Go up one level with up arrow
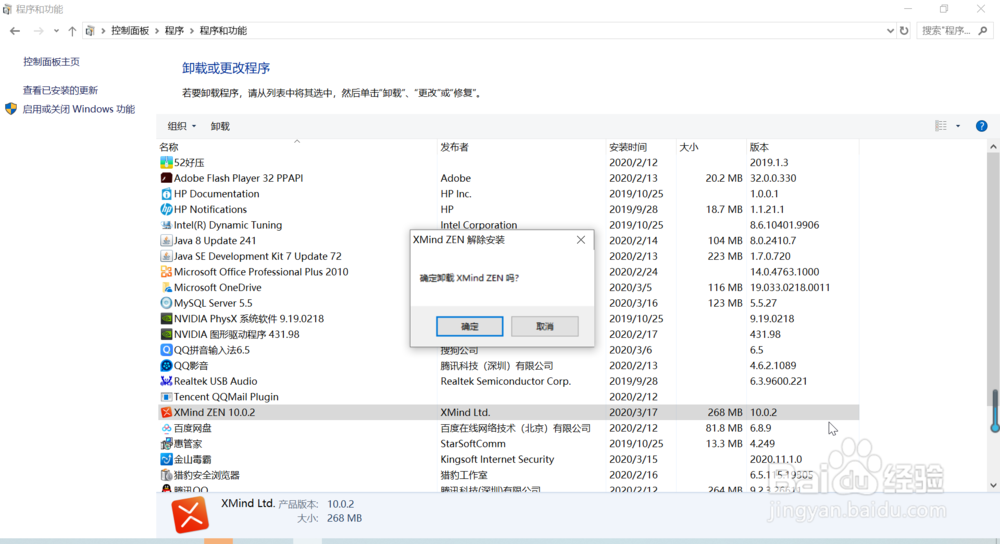Viewport: 1000px width, 544px height. click(72, 31)
